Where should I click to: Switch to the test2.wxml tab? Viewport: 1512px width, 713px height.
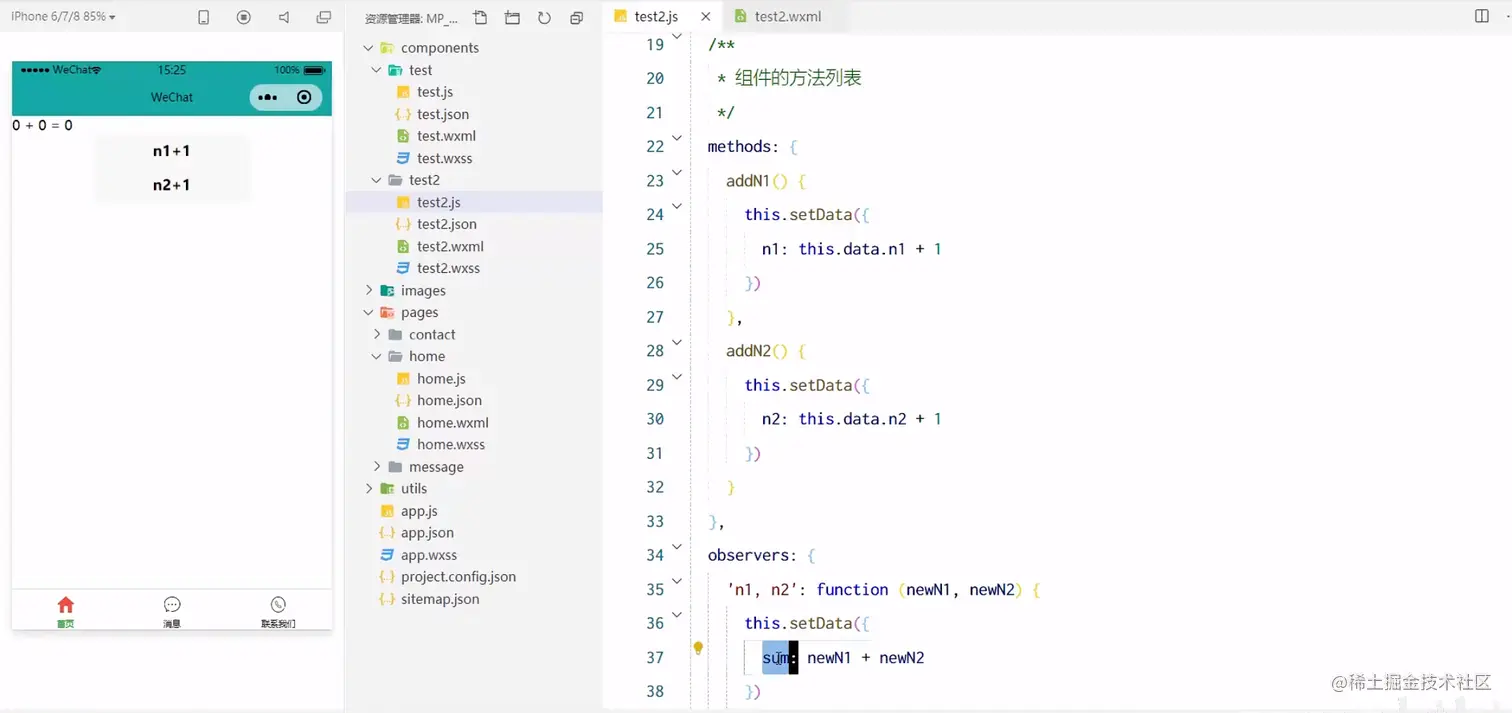point(777,17)
